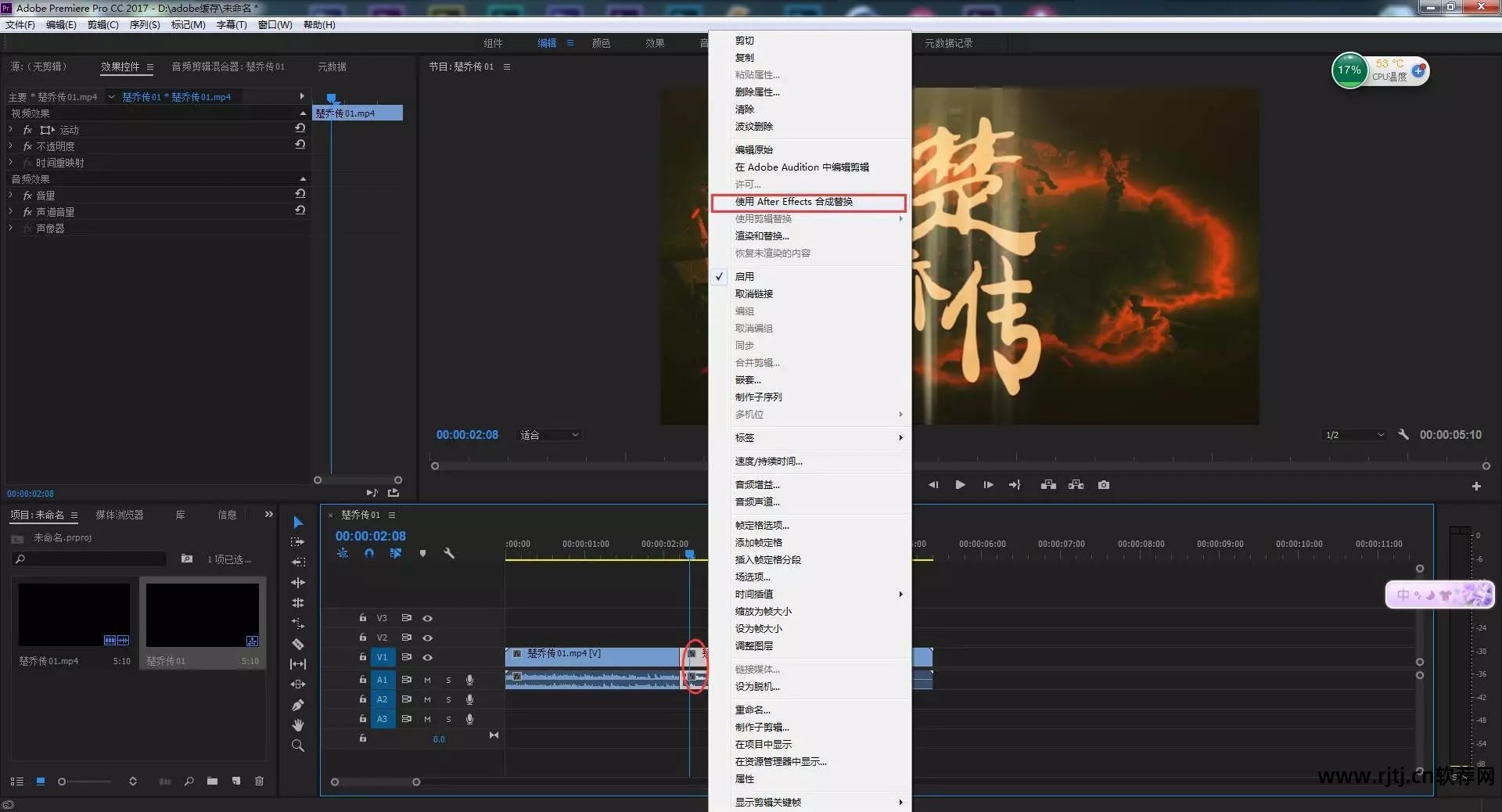Toggle snap magnet in timeline

click(x=369, y=553)
